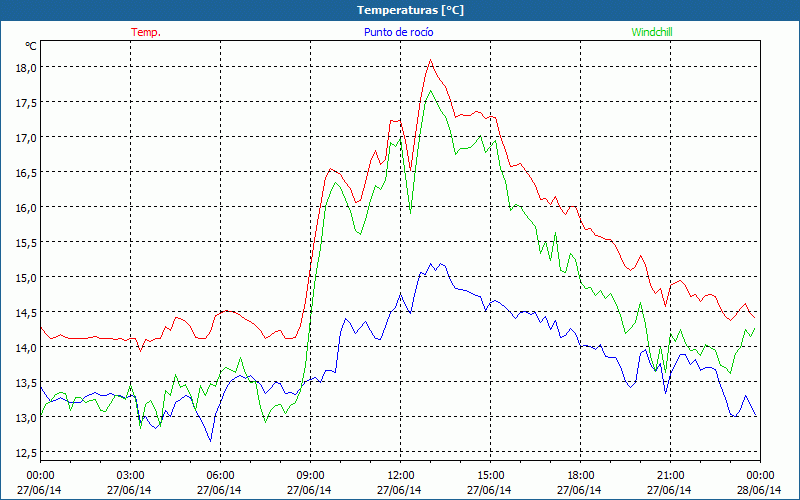
Task: Click the 28/06/14 date label
Action: point(759,490)
